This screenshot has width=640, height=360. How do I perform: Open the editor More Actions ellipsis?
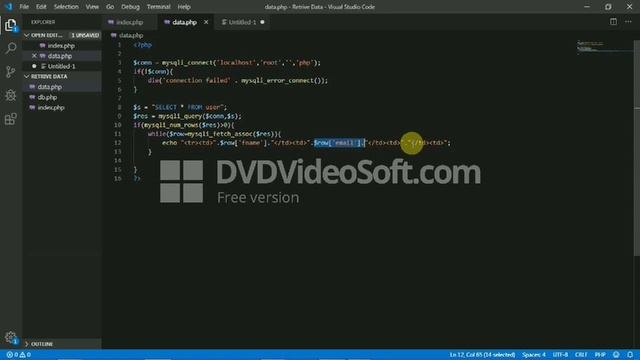pyautogui.click(x=628, y=22)
